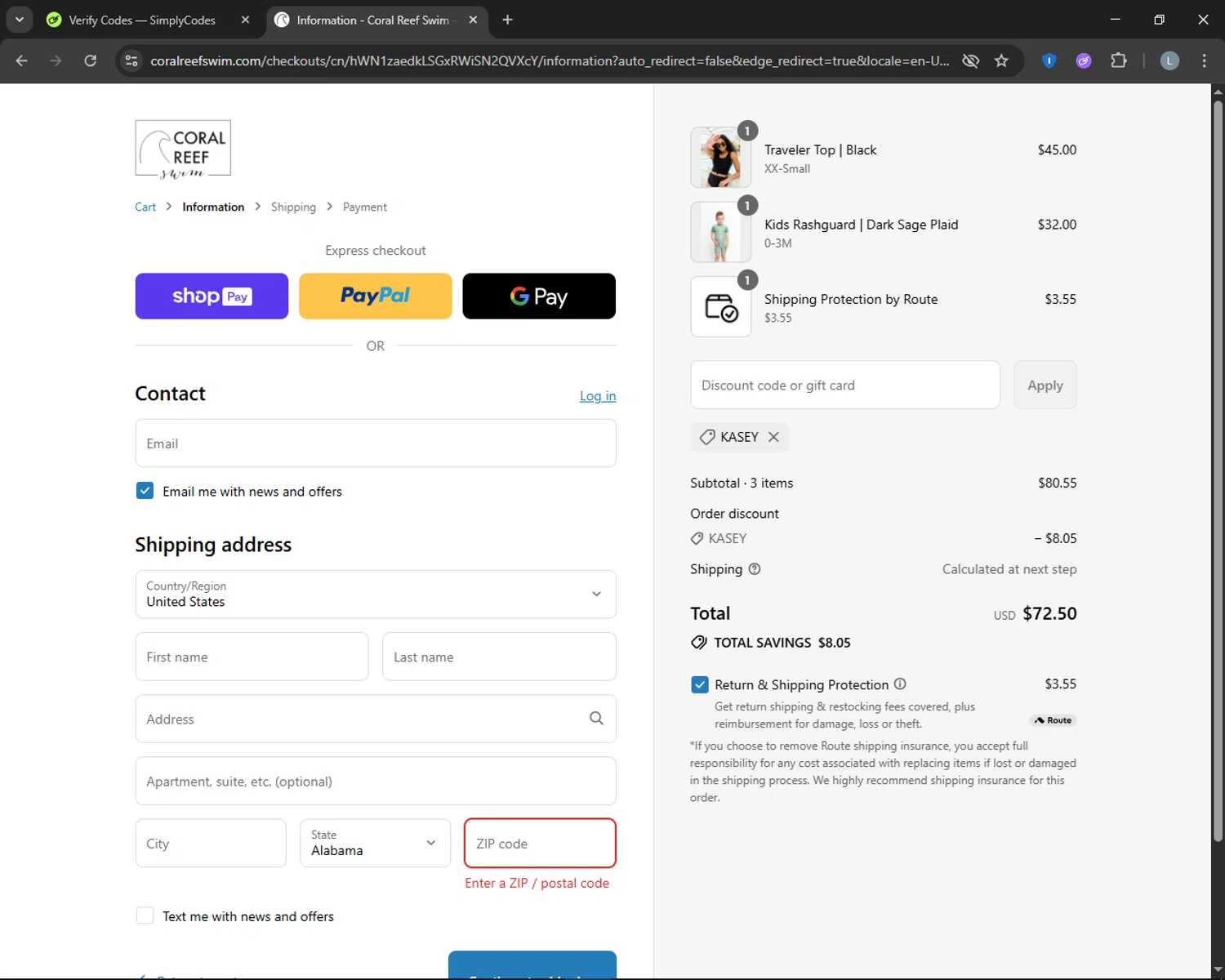Click the Log in link

point(598,396)
